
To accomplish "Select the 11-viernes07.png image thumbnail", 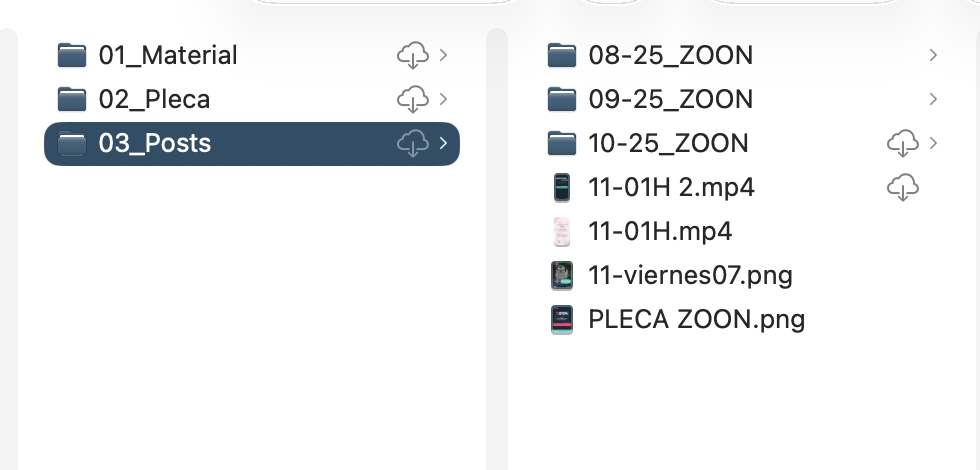I will click(x=562, y=275).
